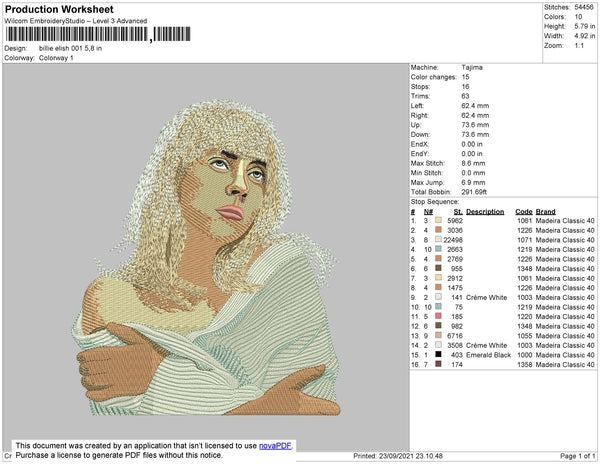Image resolution: width=600 pixels, height=464 pixels.
Task: Click the Height value 5.79 in
Action: [x=585, y=26]
